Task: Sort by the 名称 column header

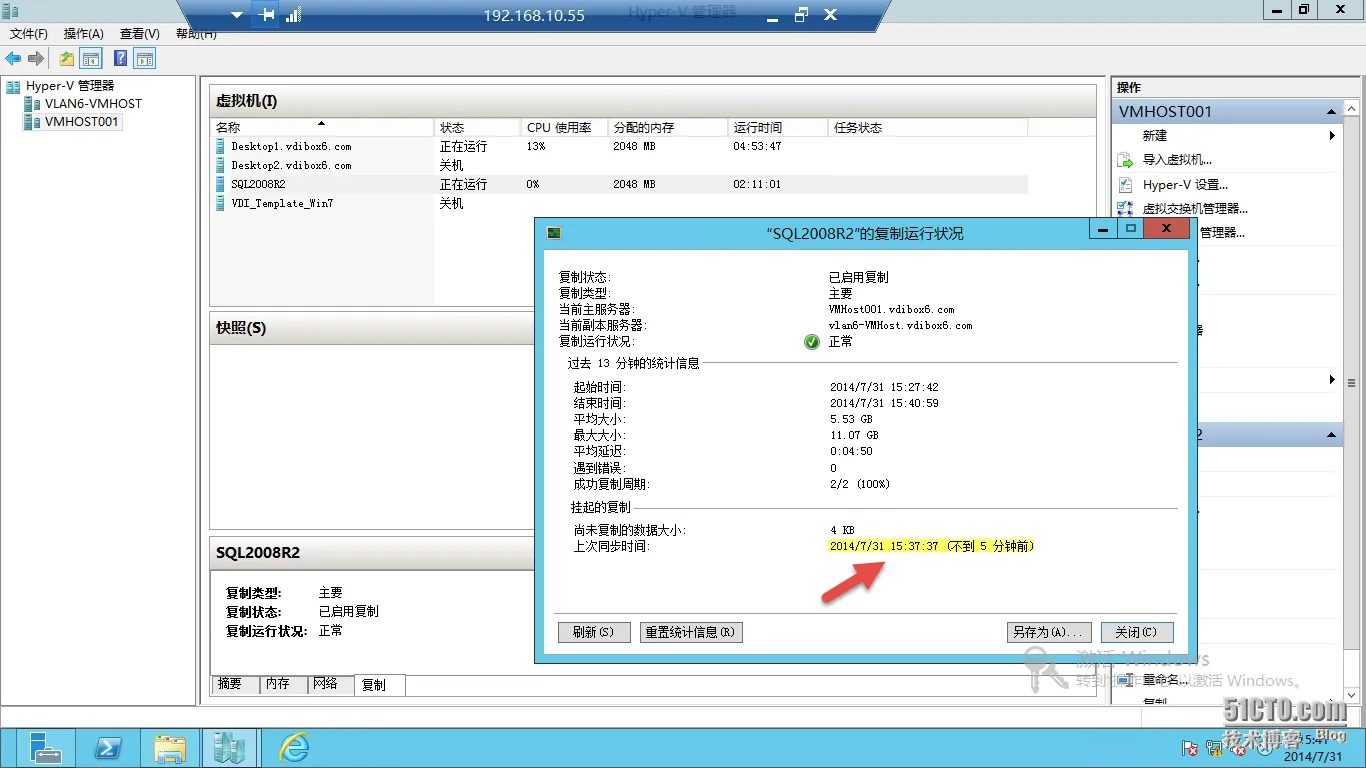Action: click(323, 128)
